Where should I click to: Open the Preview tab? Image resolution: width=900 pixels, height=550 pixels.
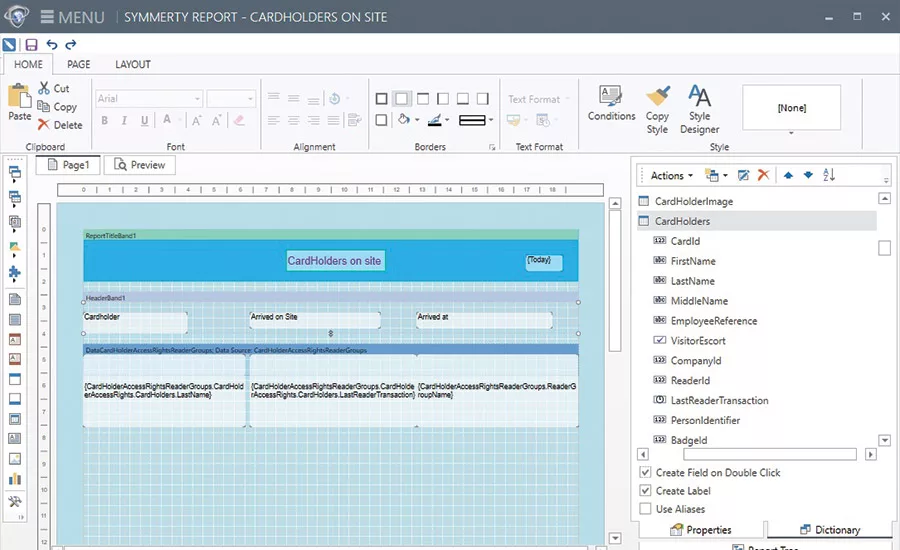point(139,165)
